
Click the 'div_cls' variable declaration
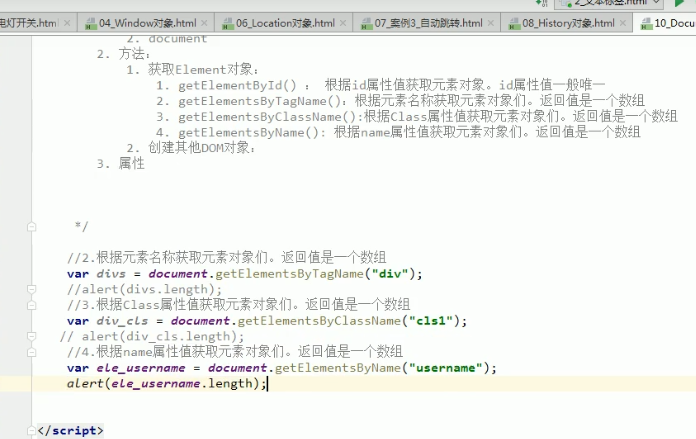click(122, 321)
